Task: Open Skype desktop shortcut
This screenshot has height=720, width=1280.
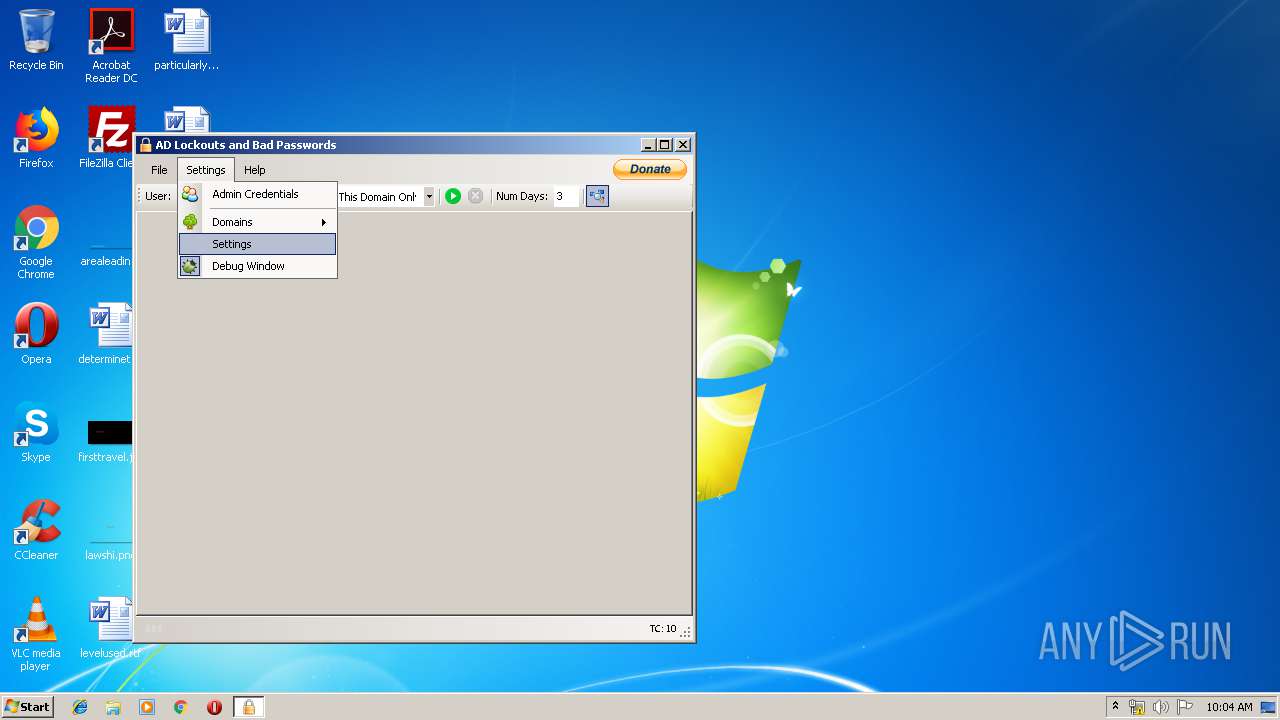Action: pos(36,432)
